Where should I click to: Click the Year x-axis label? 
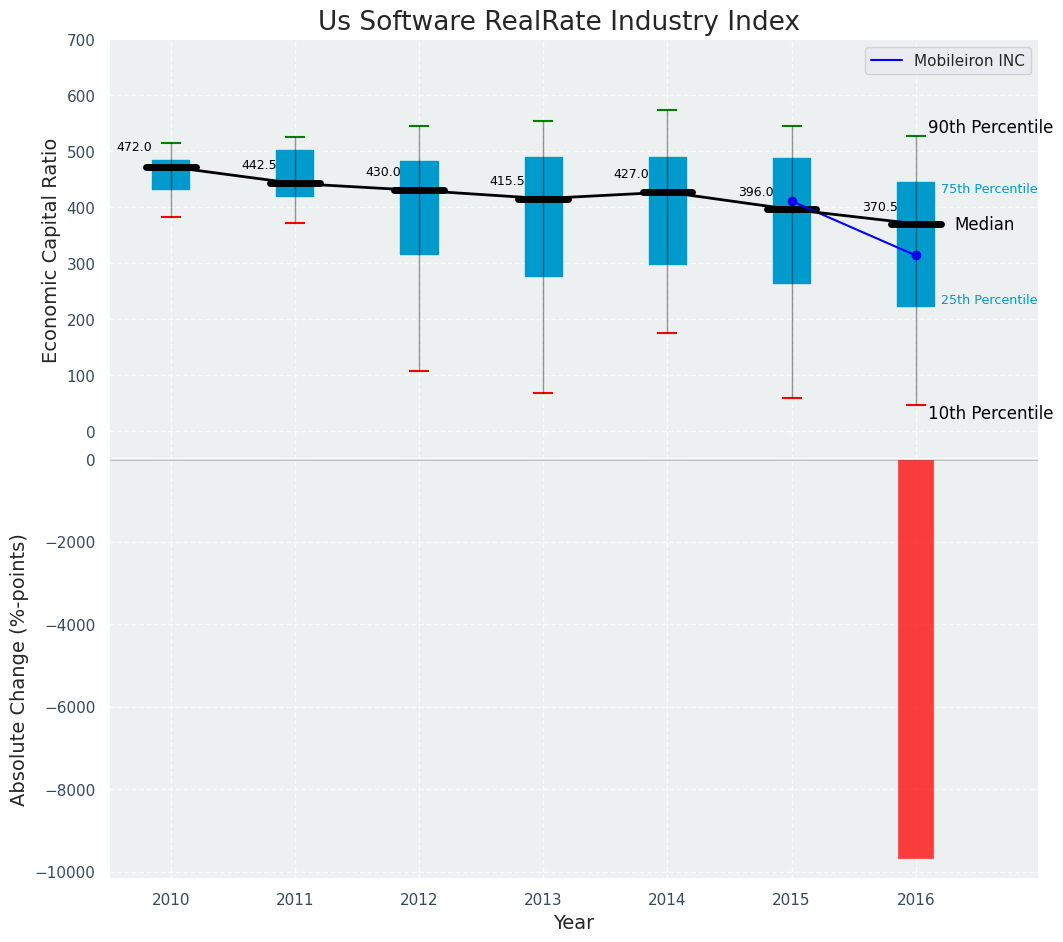(574, 922)
